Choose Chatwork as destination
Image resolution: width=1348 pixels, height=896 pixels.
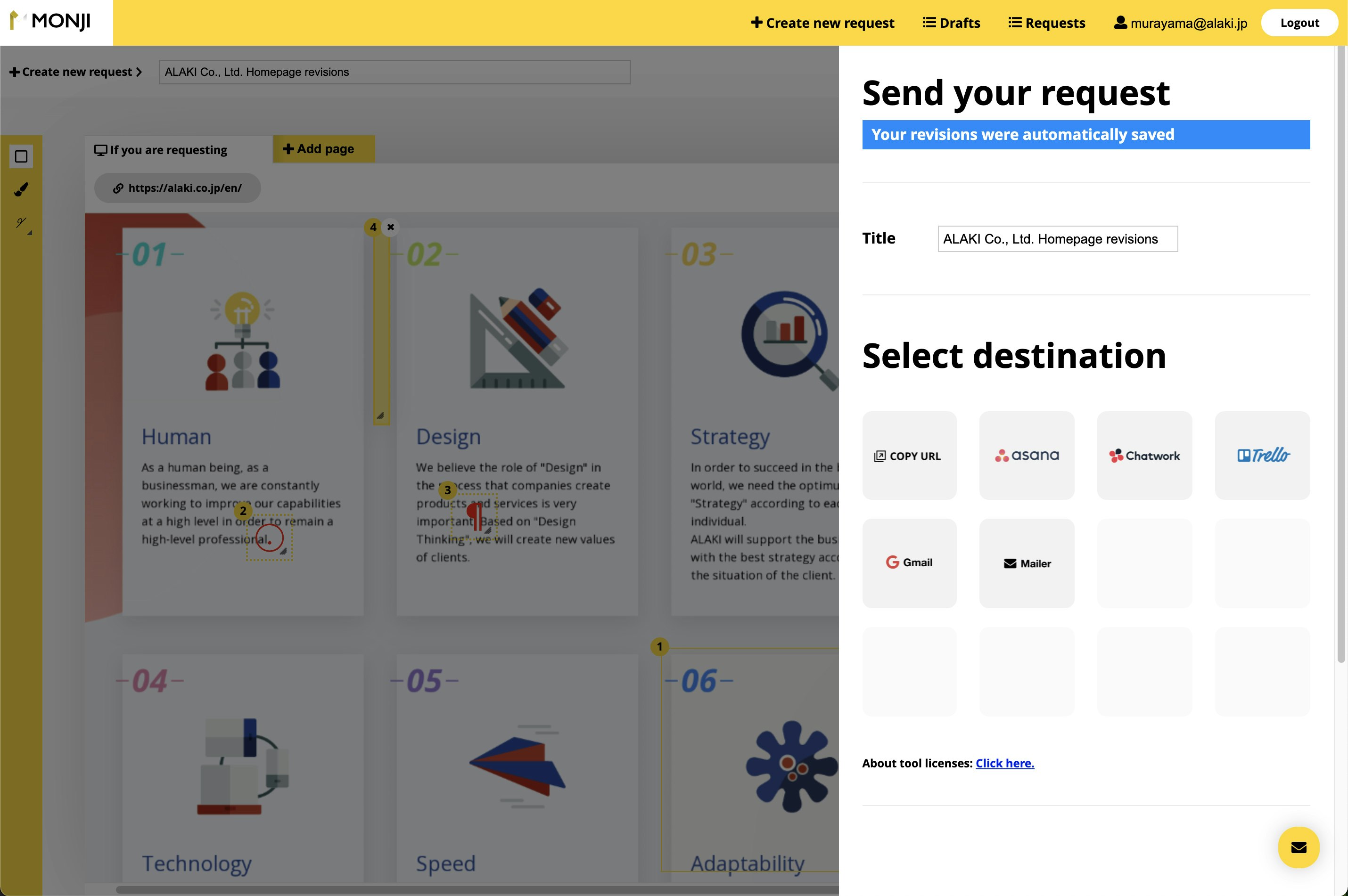(1144, 456)
